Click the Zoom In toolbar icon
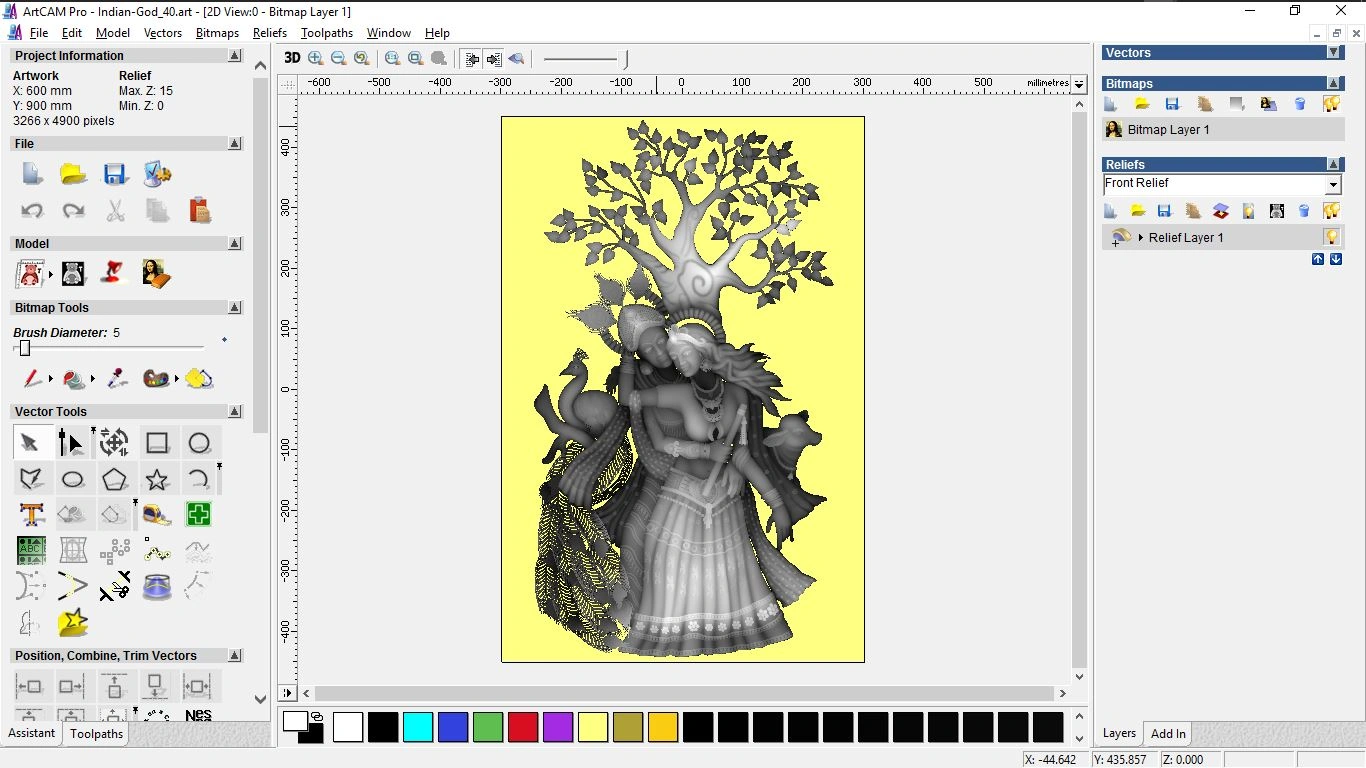1366x768 pixels. pos(316,58)
